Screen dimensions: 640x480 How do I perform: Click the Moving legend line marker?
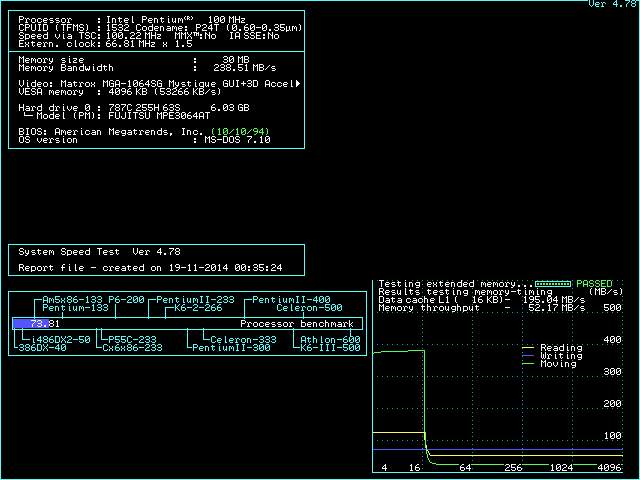click(x=528, y=364)
